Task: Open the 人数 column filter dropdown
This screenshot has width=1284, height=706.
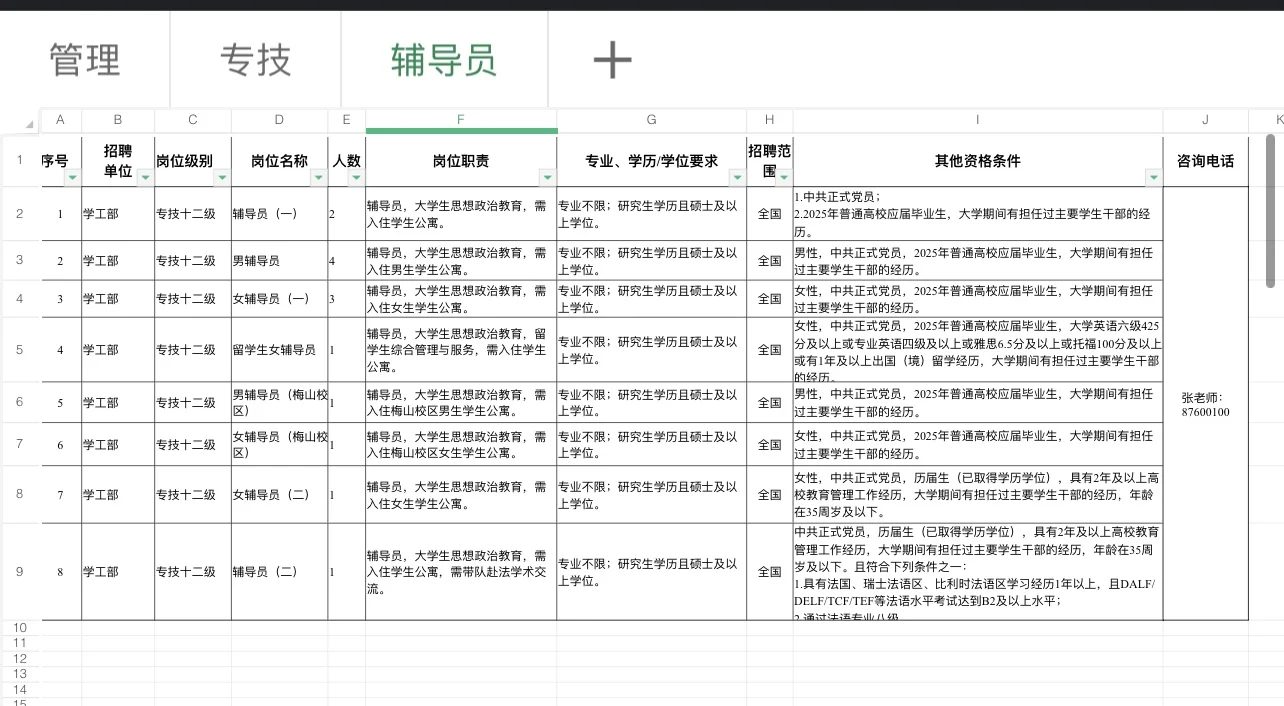Action: (x=356, y=178)
